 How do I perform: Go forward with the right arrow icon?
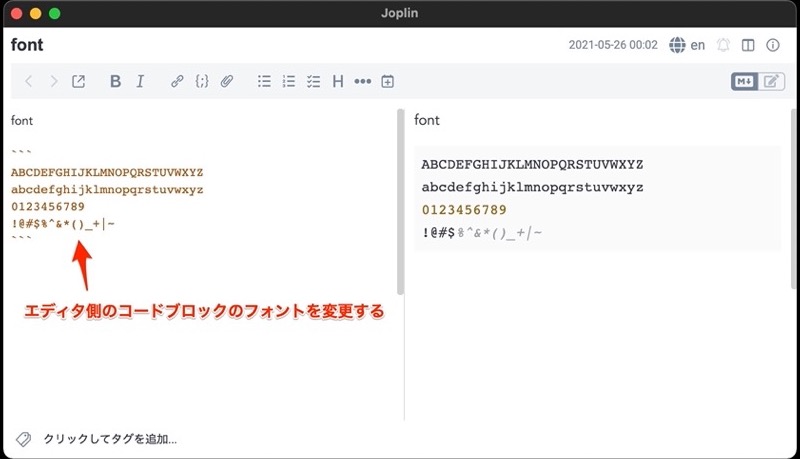click(x=54, y=81)
